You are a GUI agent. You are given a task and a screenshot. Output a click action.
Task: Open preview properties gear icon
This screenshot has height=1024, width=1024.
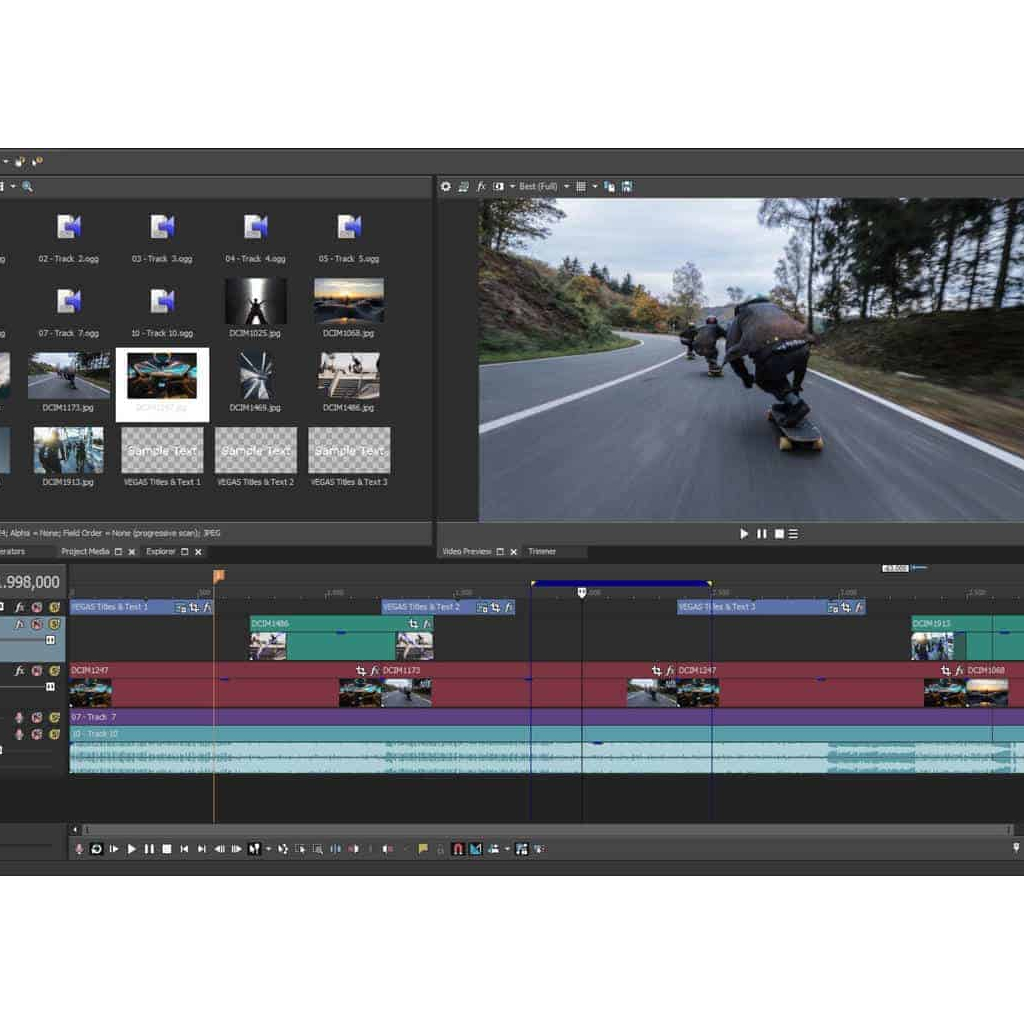446,187
